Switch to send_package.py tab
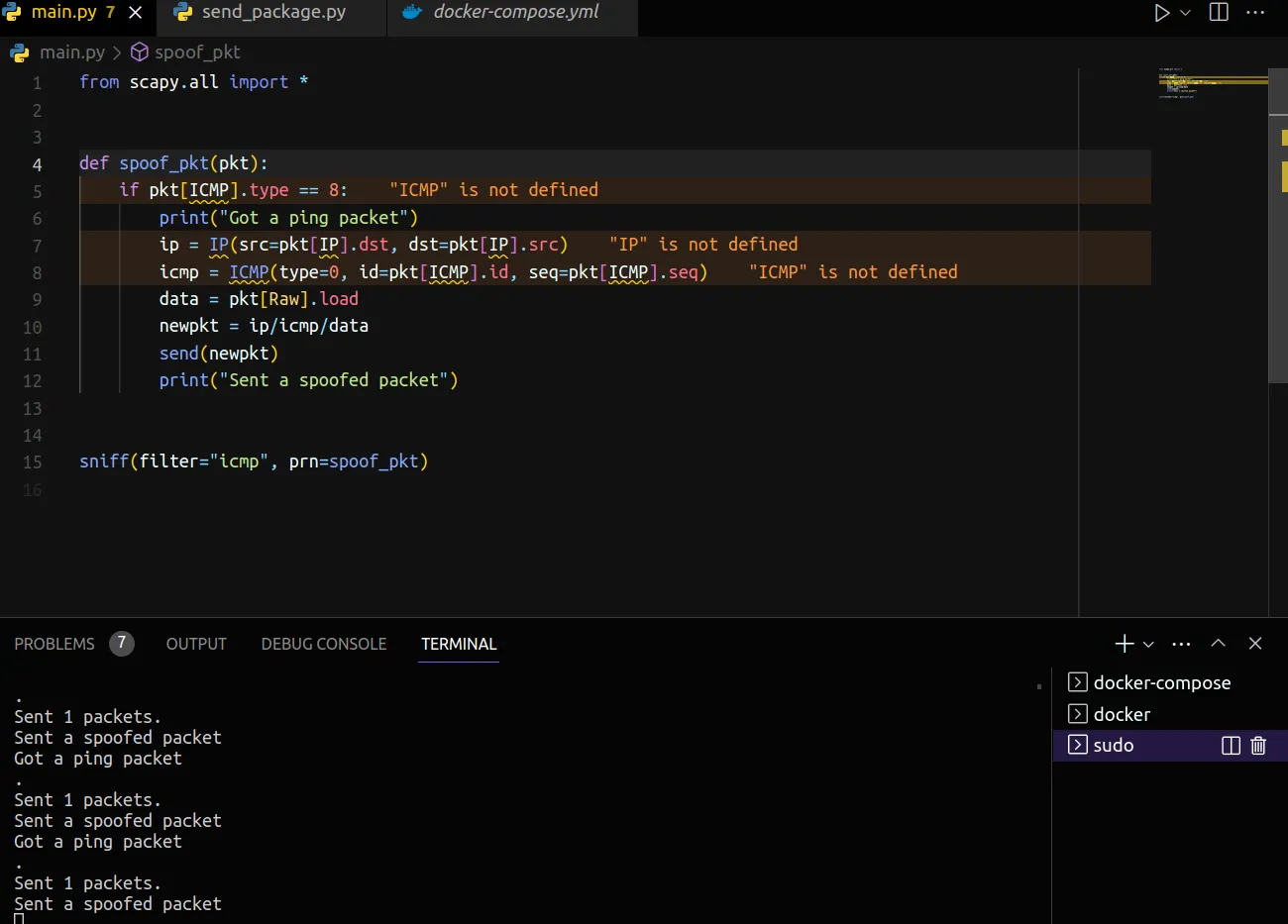The height and width of the screenshot is (924, 1288). pos(273,13)
